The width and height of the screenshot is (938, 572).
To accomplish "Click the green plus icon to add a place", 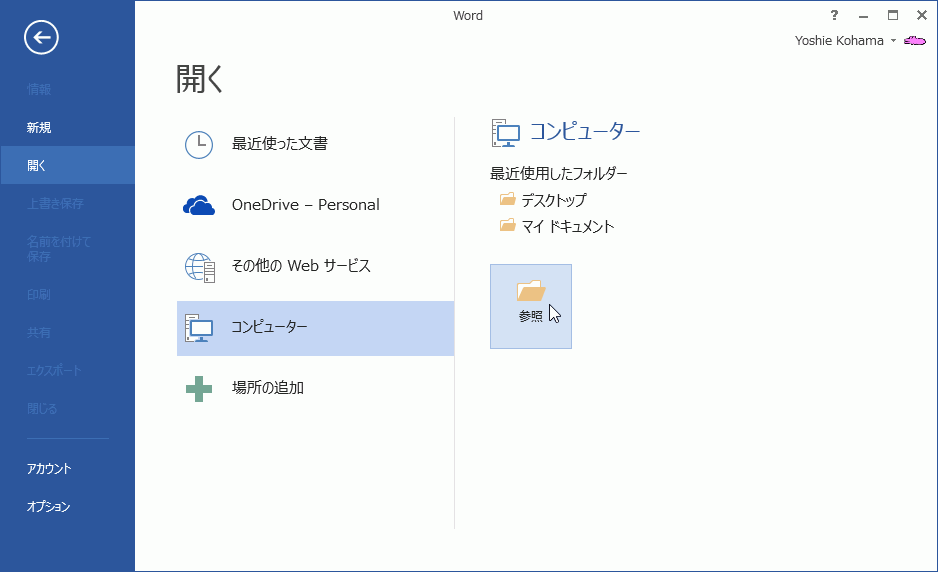I will [x=199, y=388].
